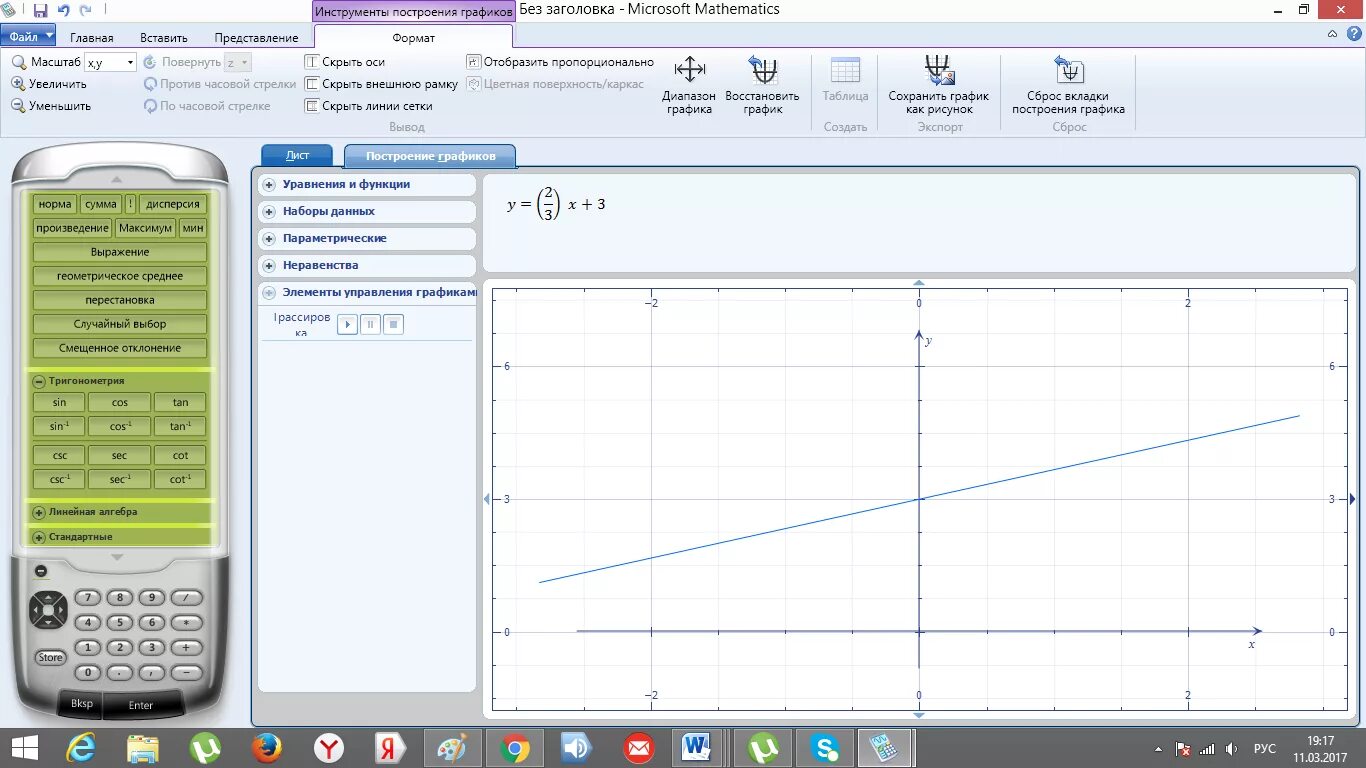The height and width of the screenshot is (768, 1366).
Task: Open Диапазон графика tool
Action: click(689, 85)
